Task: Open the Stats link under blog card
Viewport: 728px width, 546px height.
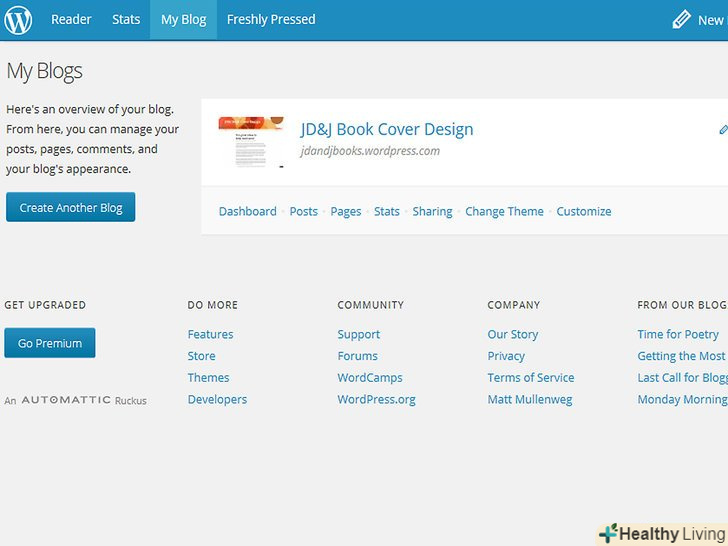Action: click(387, 211)
